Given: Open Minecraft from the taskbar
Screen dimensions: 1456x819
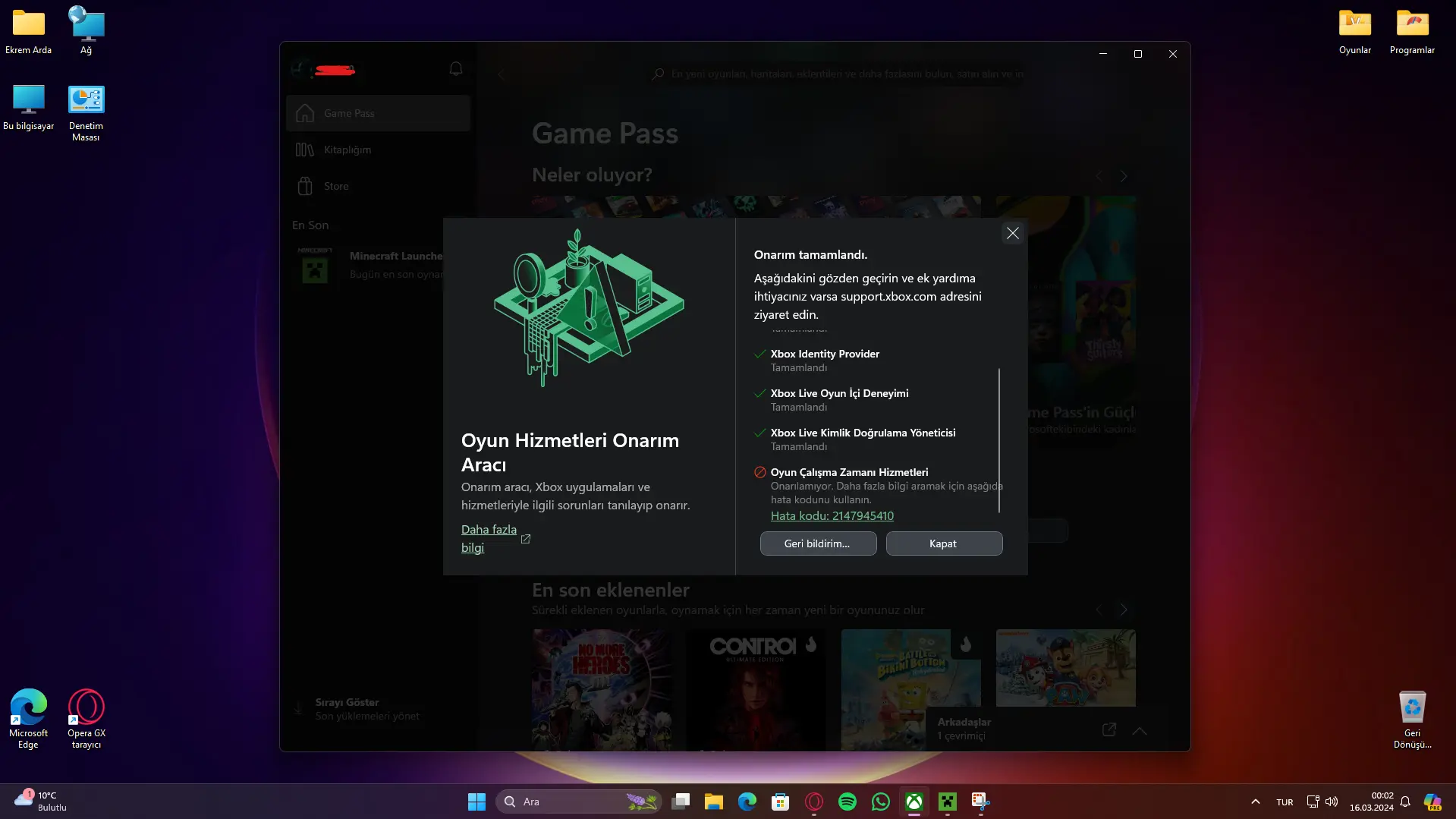Looking at the screenshot, I should (x=948, y=802).
